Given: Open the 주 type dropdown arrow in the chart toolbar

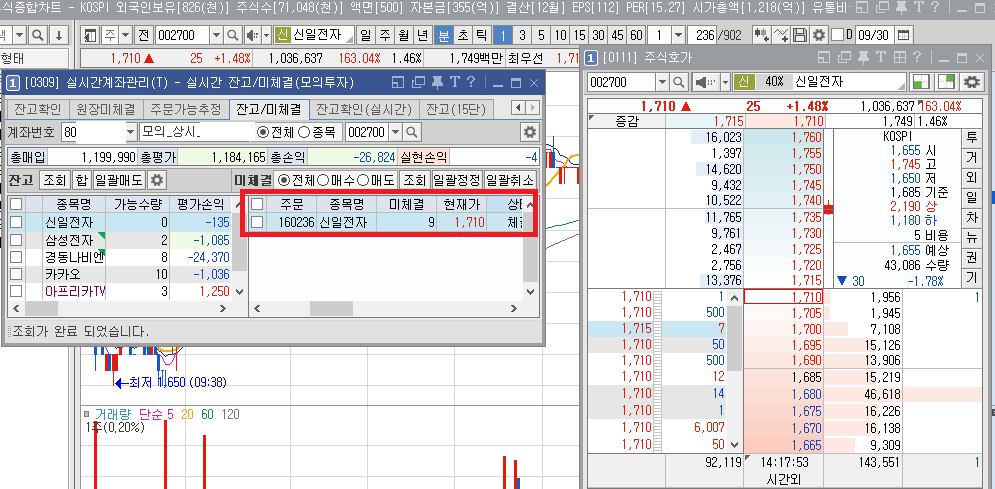Looking at the screenshot, I should (126, 35).
